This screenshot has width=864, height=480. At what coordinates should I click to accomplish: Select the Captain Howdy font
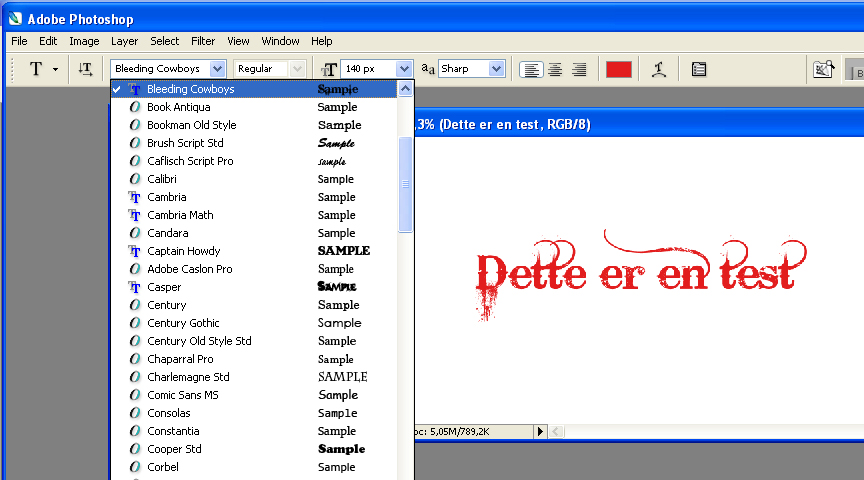pos(184,251)
